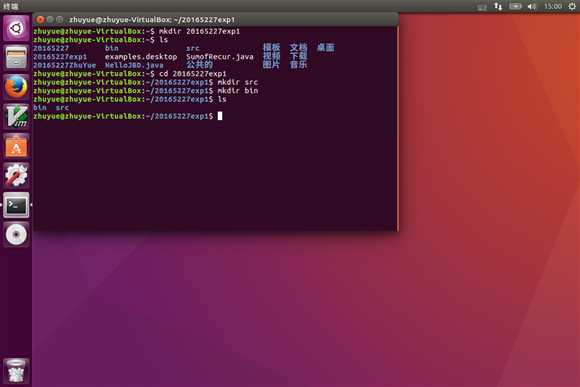Click the 视频 folder name
This screenshot has height=387, width=580.
271,56
